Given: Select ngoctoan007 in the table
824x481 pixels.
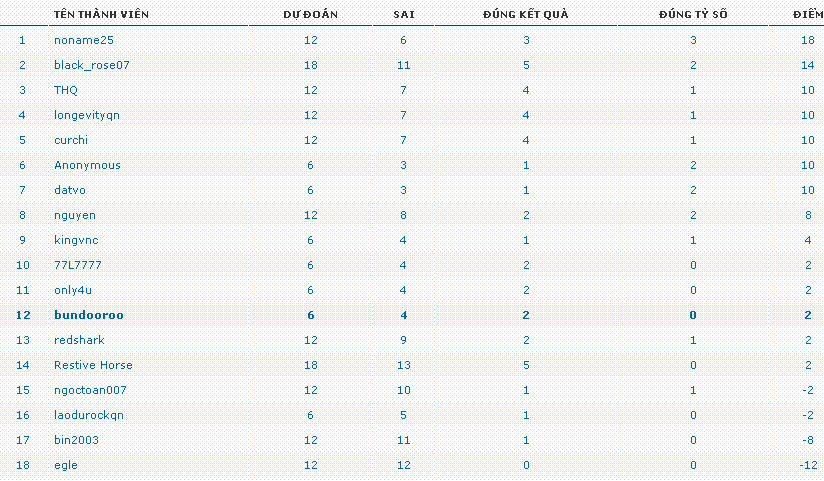Looking at the screenshot, I should tap(90, 390).
